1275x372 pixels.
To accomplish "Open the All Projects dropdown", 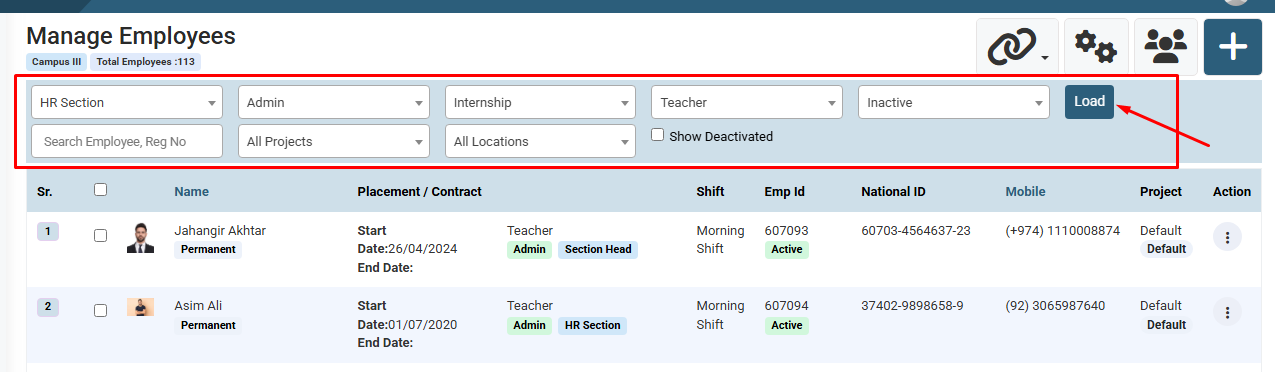I will [334, 141].
